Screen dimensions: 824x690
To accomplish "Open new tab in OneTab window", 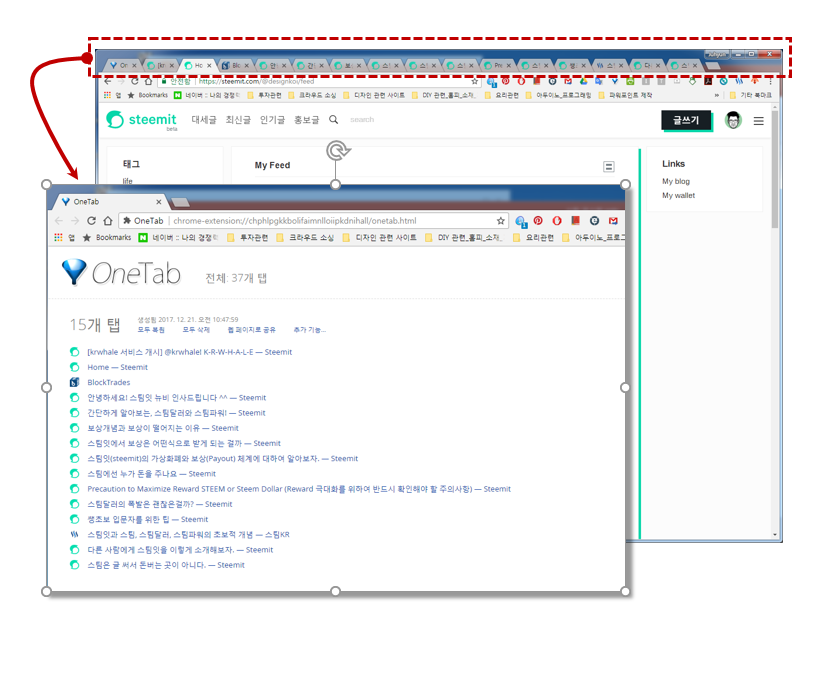I will pyautogui.click(x=180, y=202).
